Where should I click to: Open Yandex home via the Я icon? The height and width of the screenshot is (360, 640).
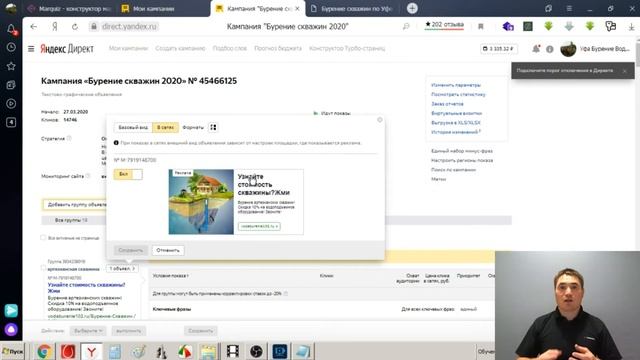pos(55,27)
